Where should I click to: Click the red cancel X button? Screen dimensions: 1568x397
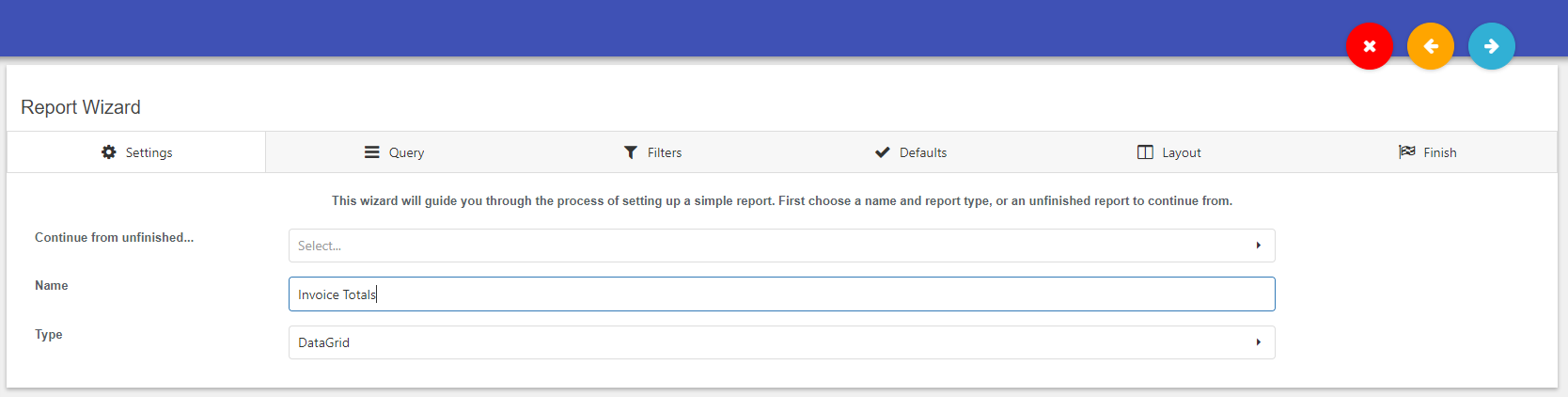tap(1369, 46)
